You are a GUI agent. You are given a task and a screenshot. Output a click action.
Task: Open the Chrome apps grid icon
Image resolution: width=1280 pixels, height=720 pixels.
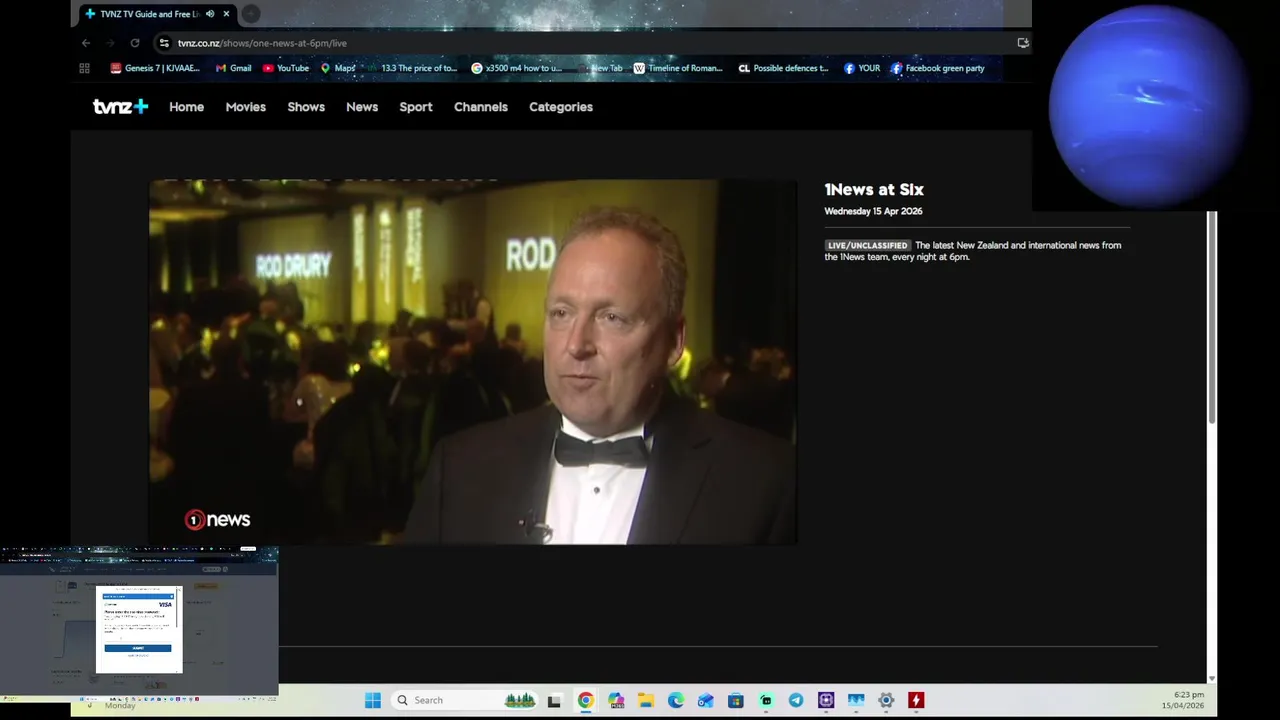[84, 68]
